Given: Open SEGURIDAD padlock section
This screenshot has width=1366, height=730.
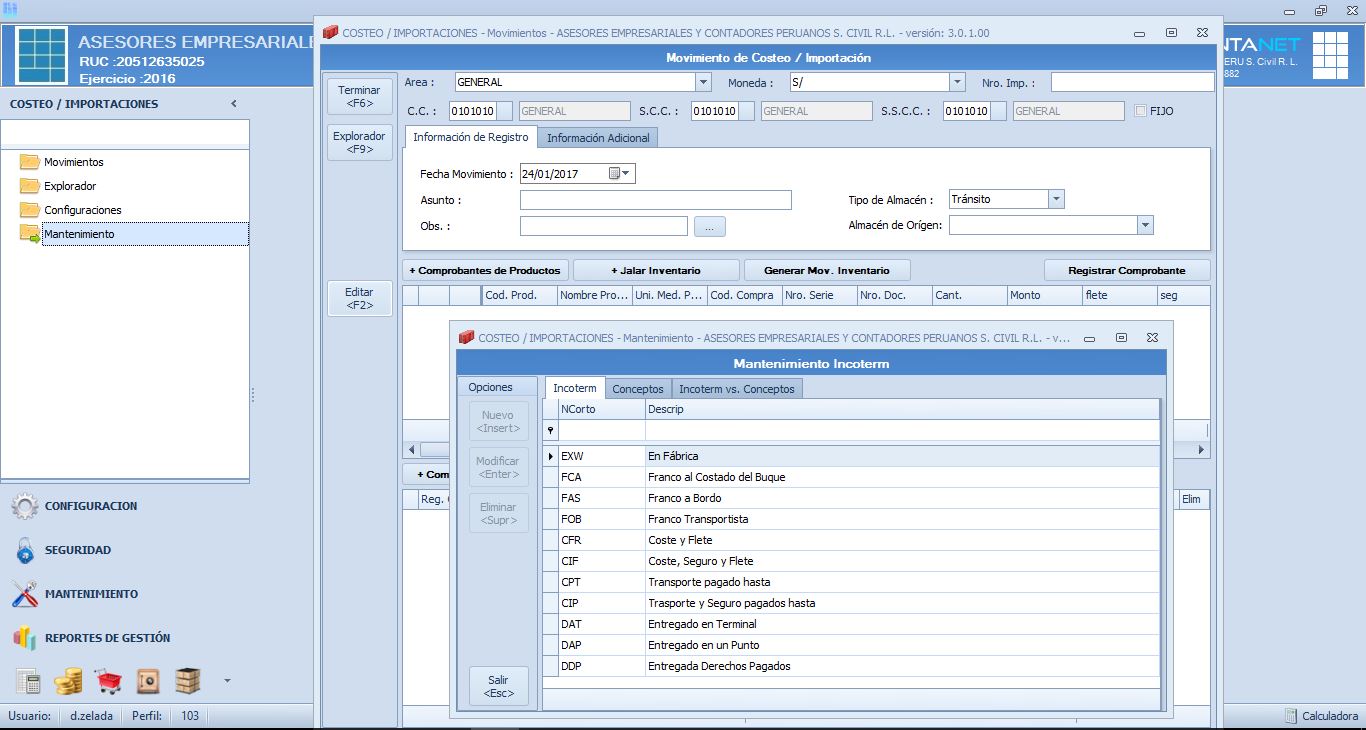Looking at the screenshot, I should click(x=25, y=550).
